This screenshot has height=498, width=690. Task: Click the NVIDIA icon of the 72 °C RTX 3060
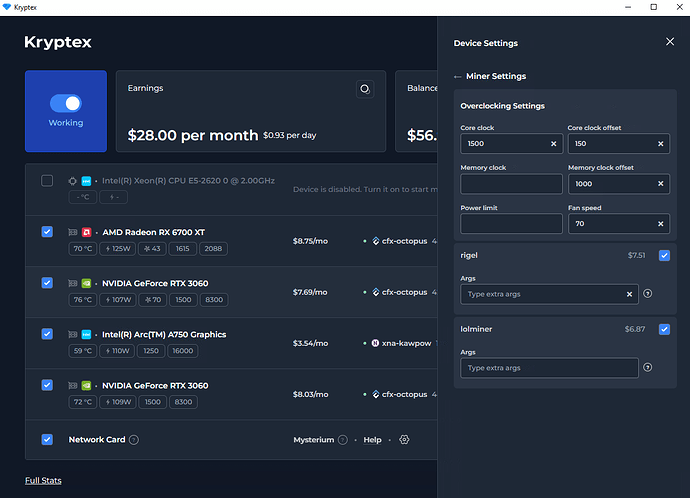(x=87, y=386)
